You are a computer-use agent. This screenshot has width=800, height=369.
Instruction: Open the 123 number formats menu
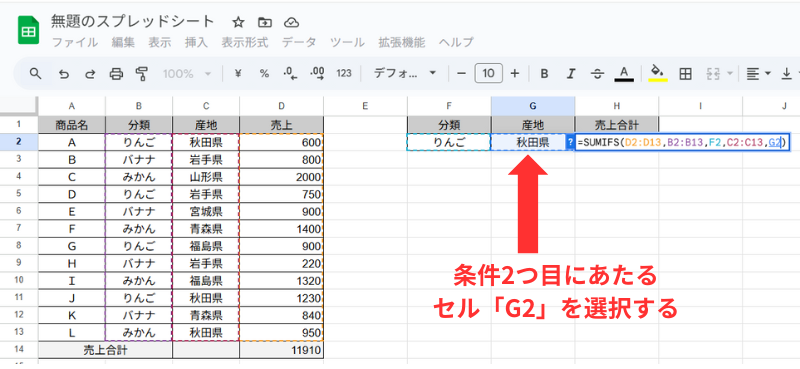point(344,73)
